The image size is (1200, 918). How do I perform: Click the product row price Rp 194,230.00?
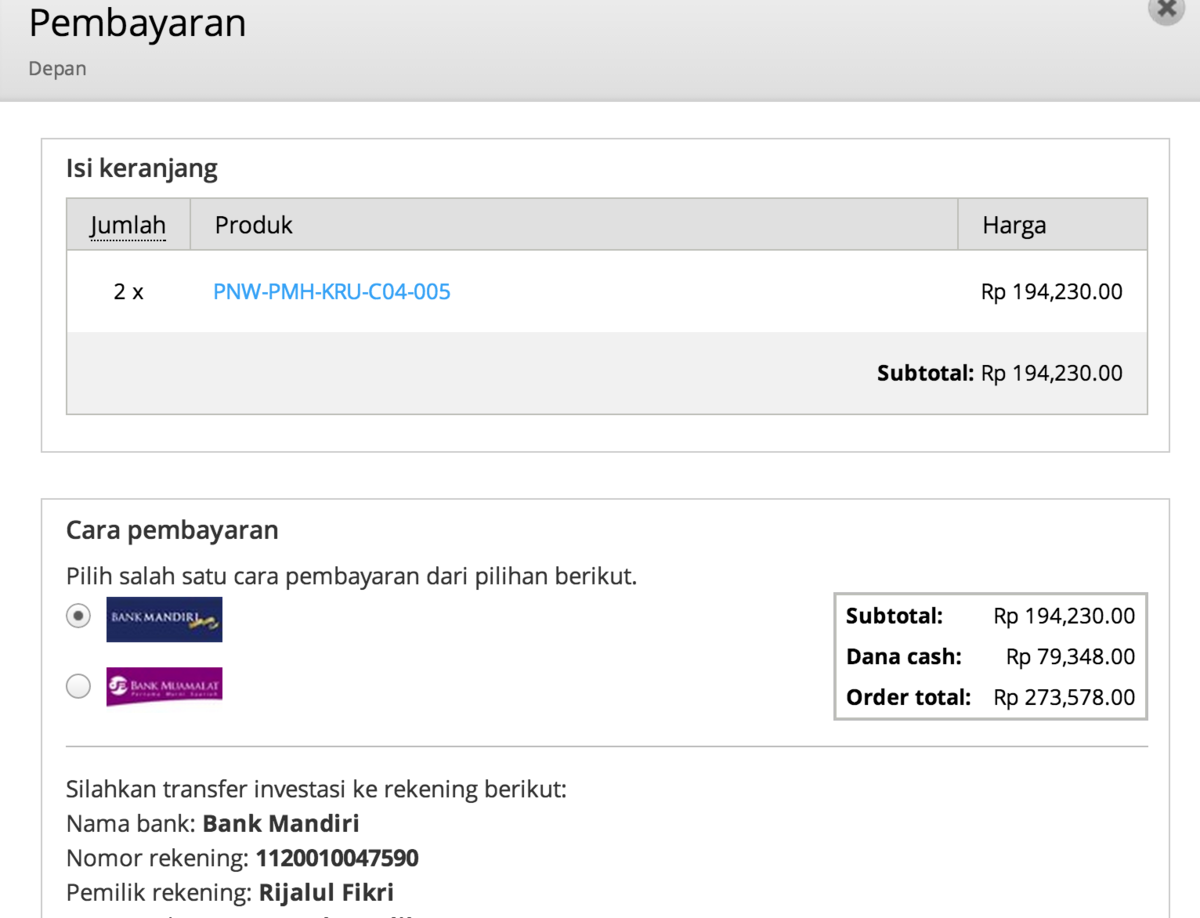tap(1051, 292)
